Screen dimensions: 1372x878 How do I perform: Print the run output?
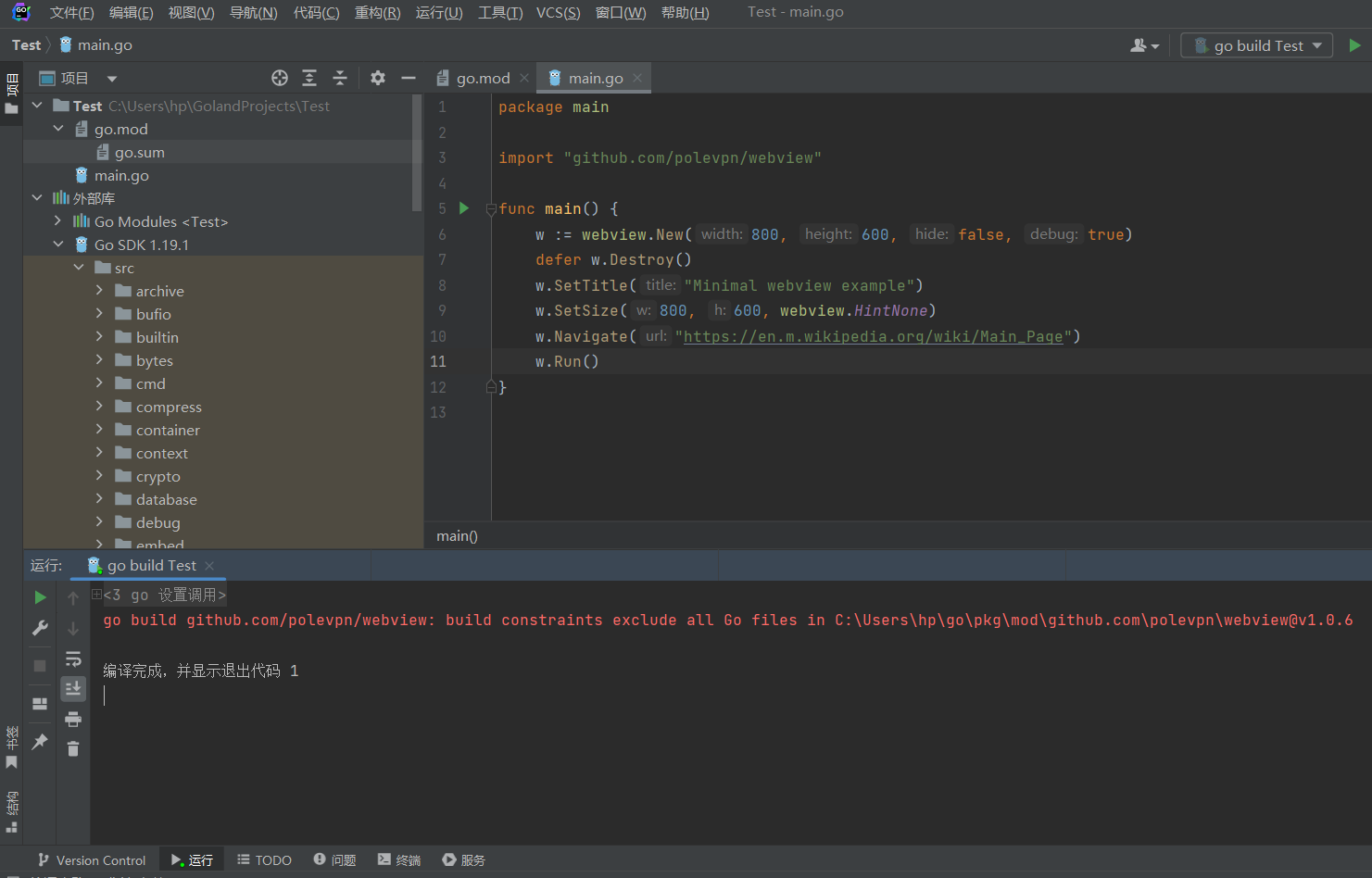[x=73, y=719]
